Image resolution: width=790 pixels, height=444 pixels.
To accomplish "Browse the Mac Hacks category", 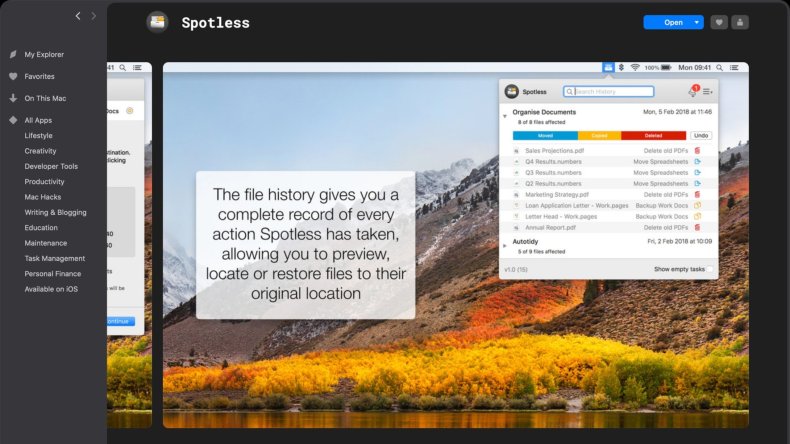I will tap(43, 197).
